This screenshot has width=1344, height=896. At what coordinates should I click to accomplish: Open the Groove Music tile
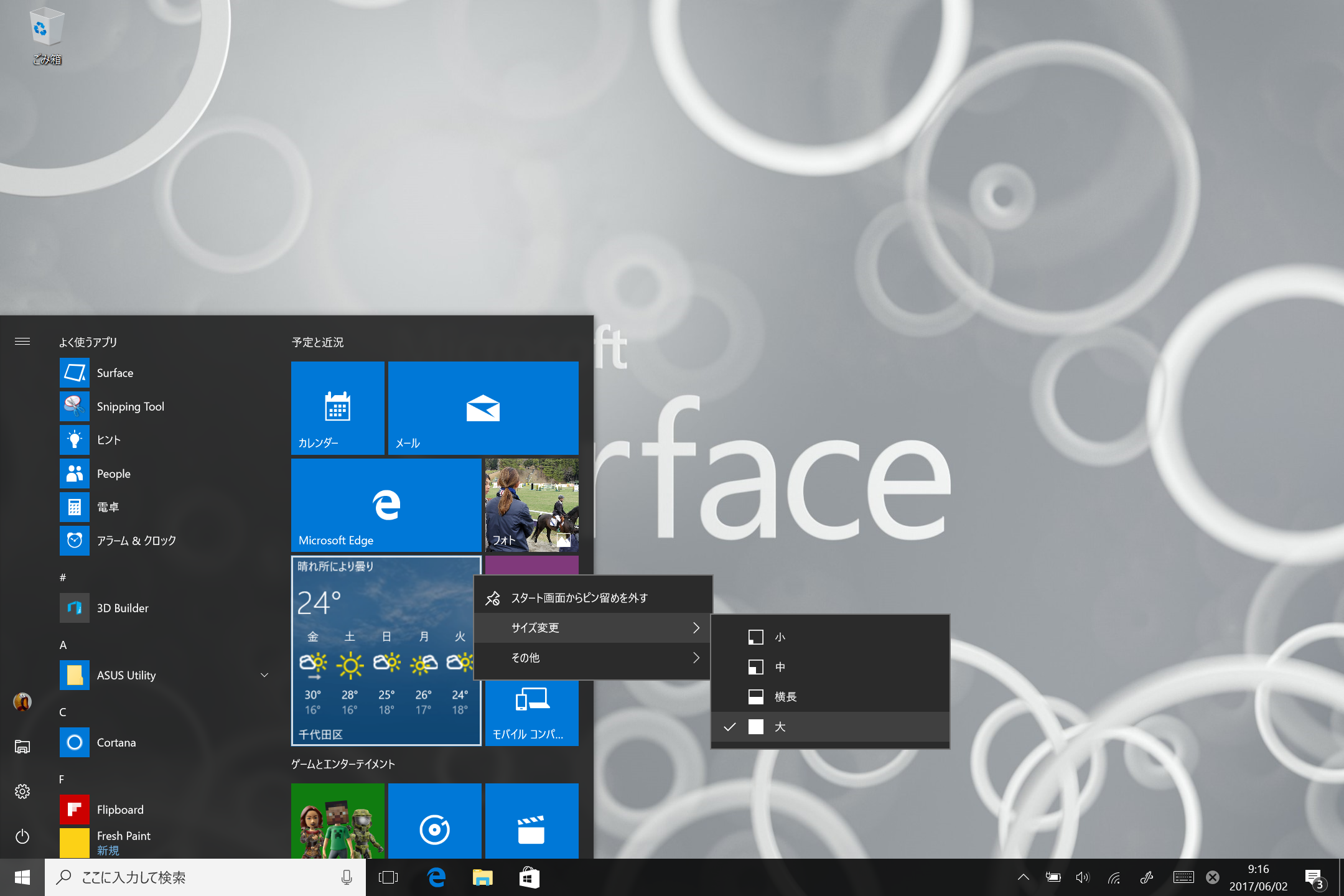click(x=434, y=828)
